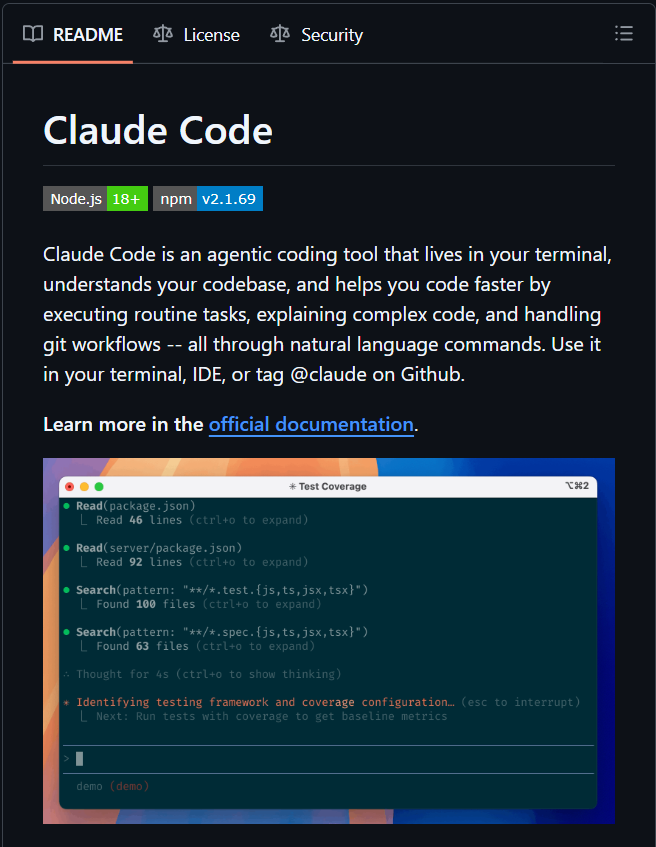Viewport: 656px width, 847px height.
Task: Click the Read(server/package.json) line
Action: click(x=159, y=548)
